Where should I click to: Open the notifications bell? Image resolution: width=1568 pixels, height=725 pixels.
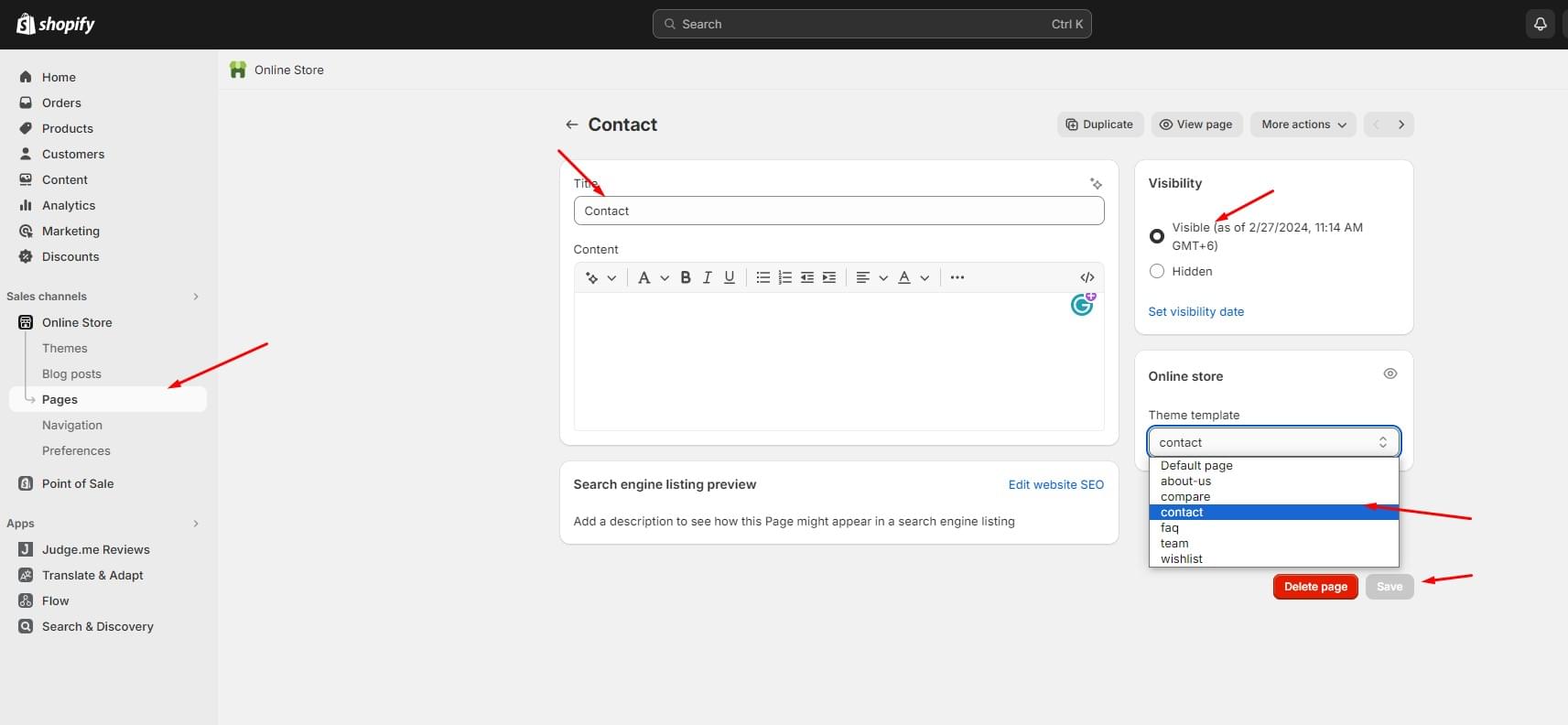1540,24
